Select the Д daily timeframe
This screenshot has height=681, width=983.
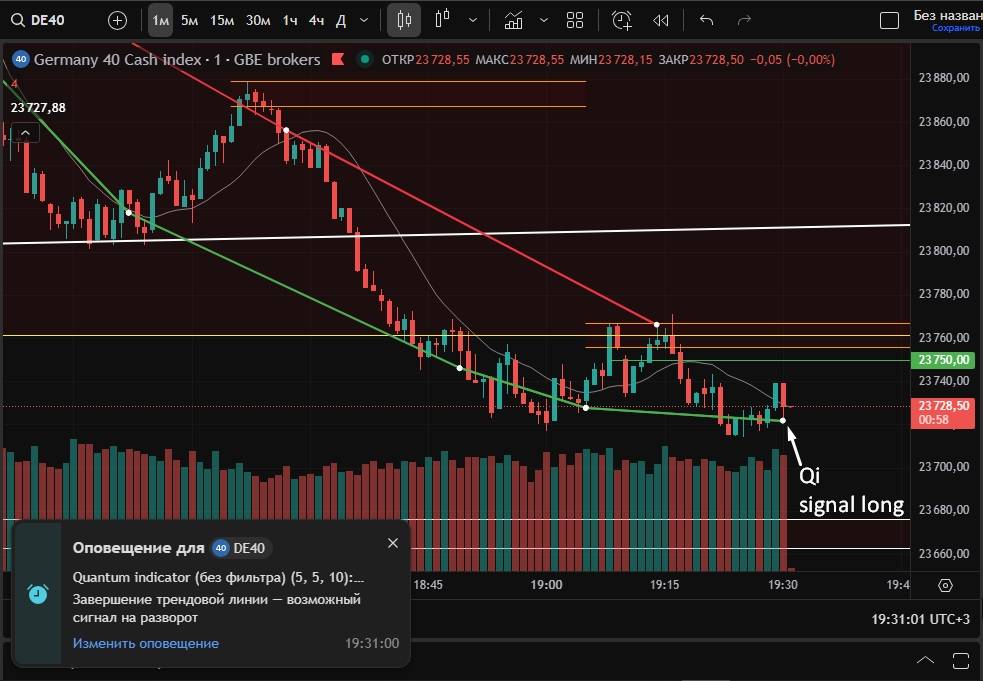coord(340,20)
